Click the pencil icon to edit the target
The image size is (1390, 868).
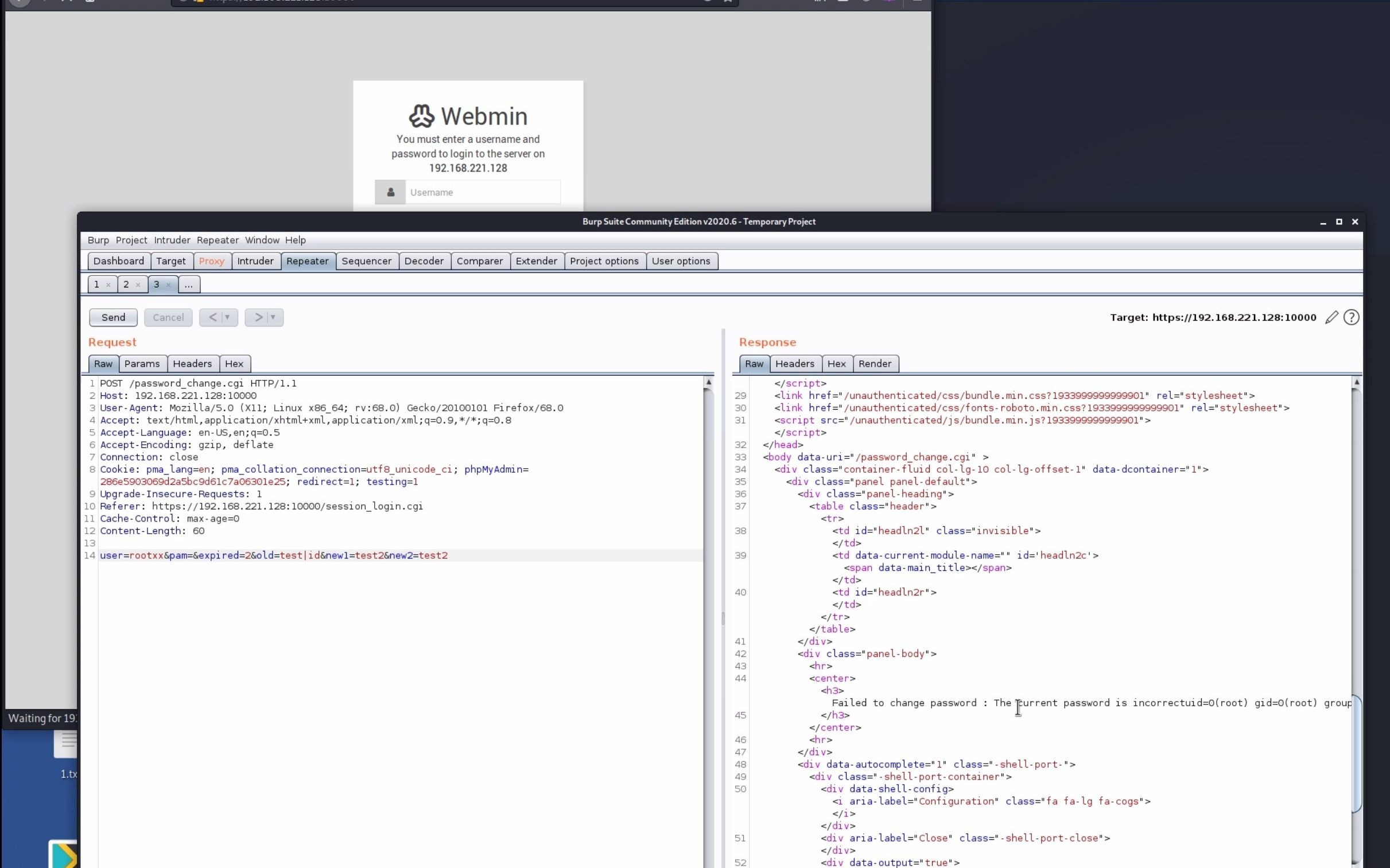1331,317
